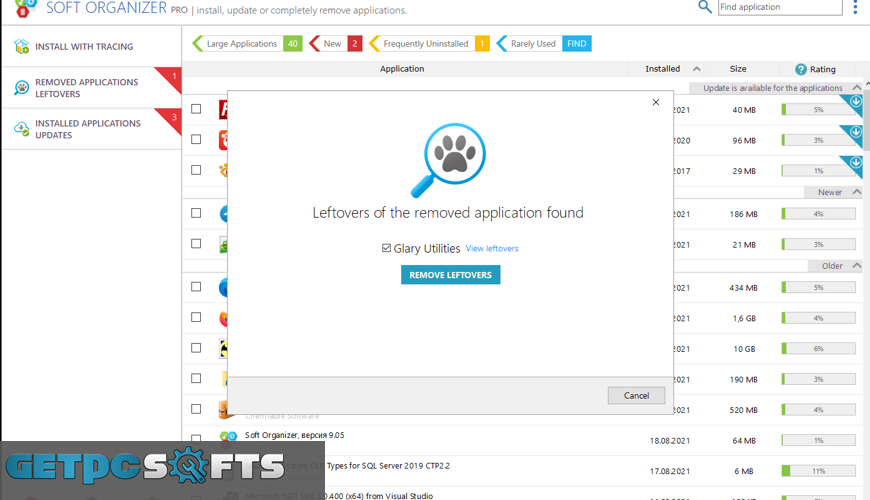Viewport: 870px width, 500px height.
Task: Check the box for the 96 MB application
Action: click(x=196, y=139)
